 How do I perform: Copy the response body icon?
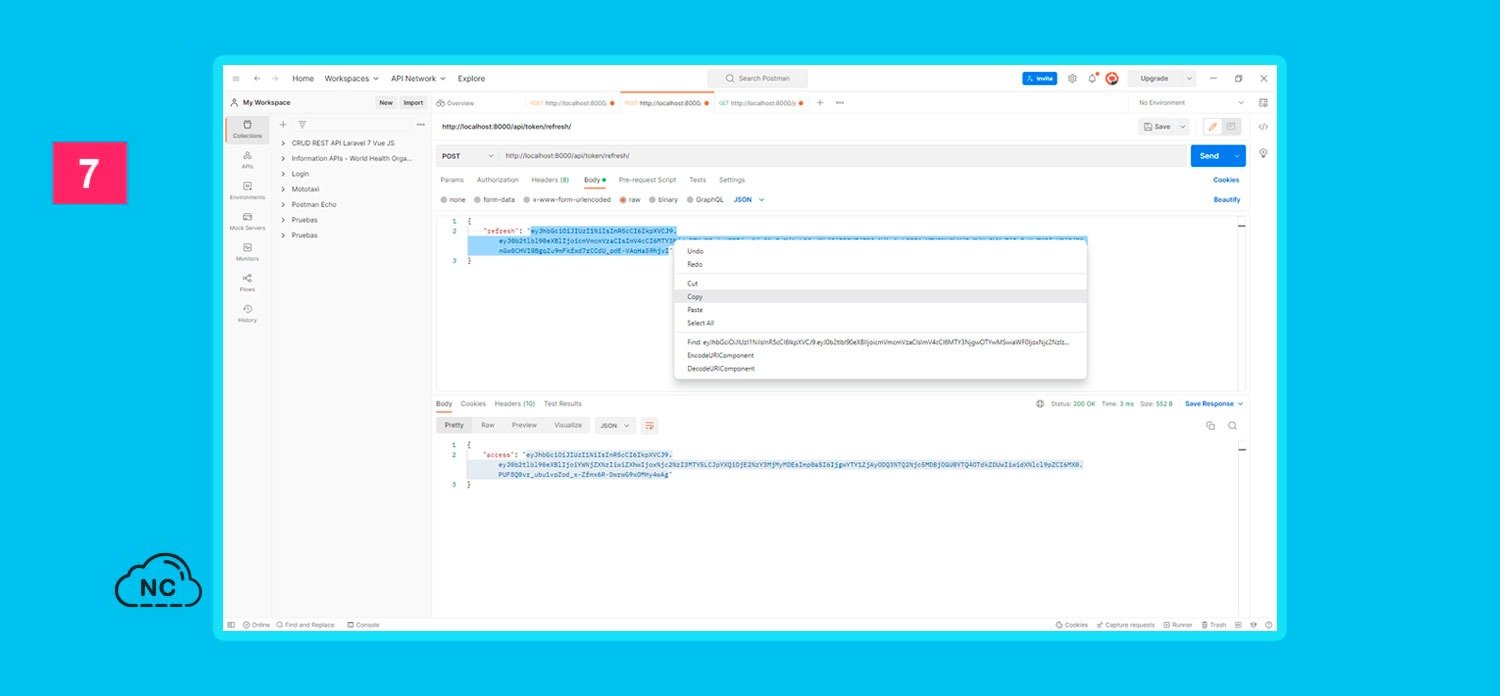pyautogui.click(x=1210, y=425)
